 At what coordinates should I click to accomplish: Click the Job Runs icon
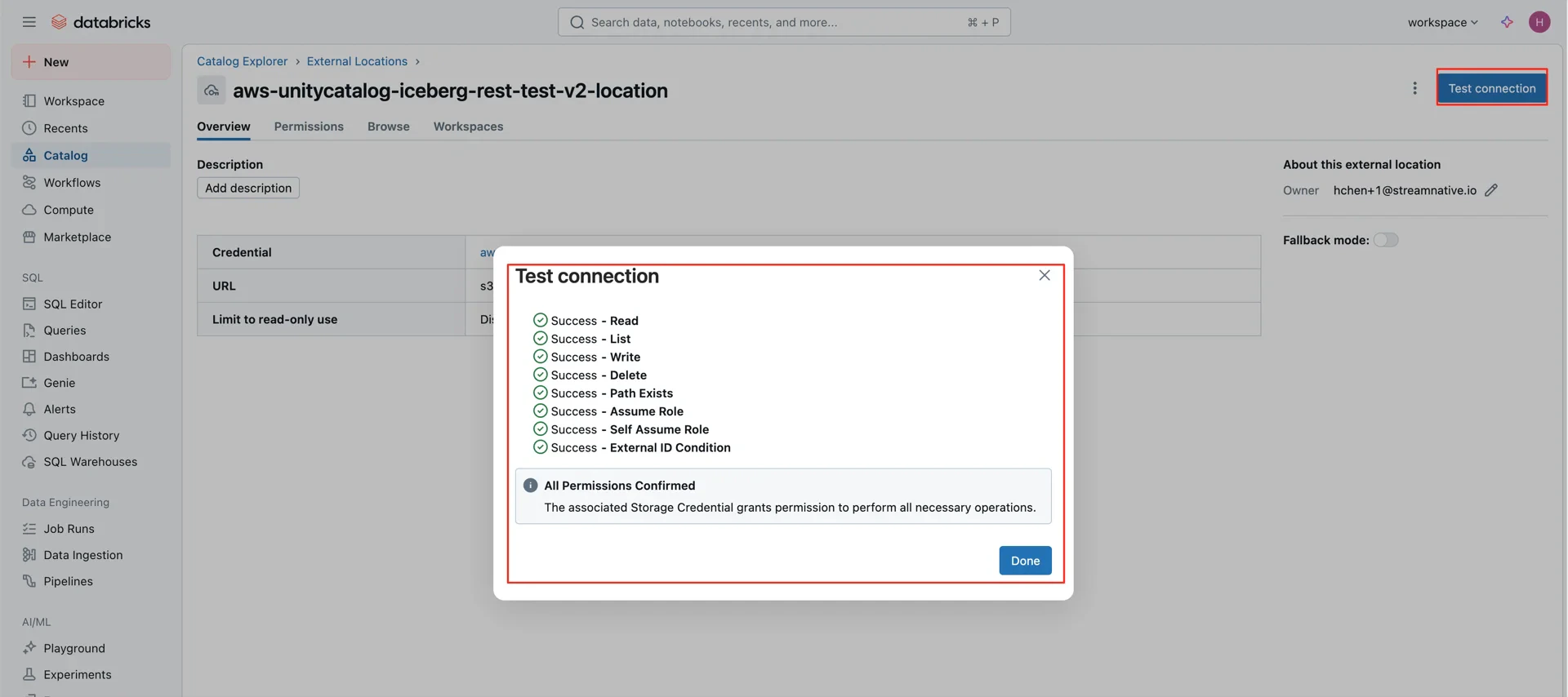[29, 529]
